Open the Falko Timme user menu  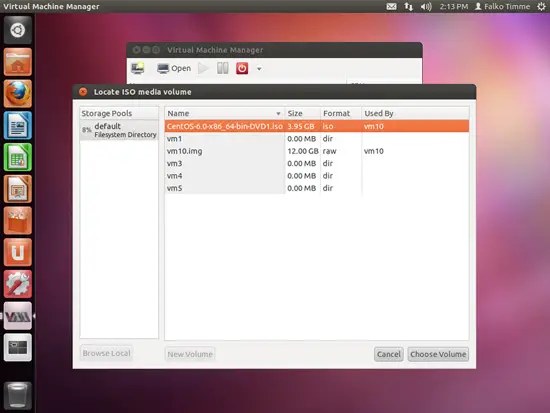(502, 6)
